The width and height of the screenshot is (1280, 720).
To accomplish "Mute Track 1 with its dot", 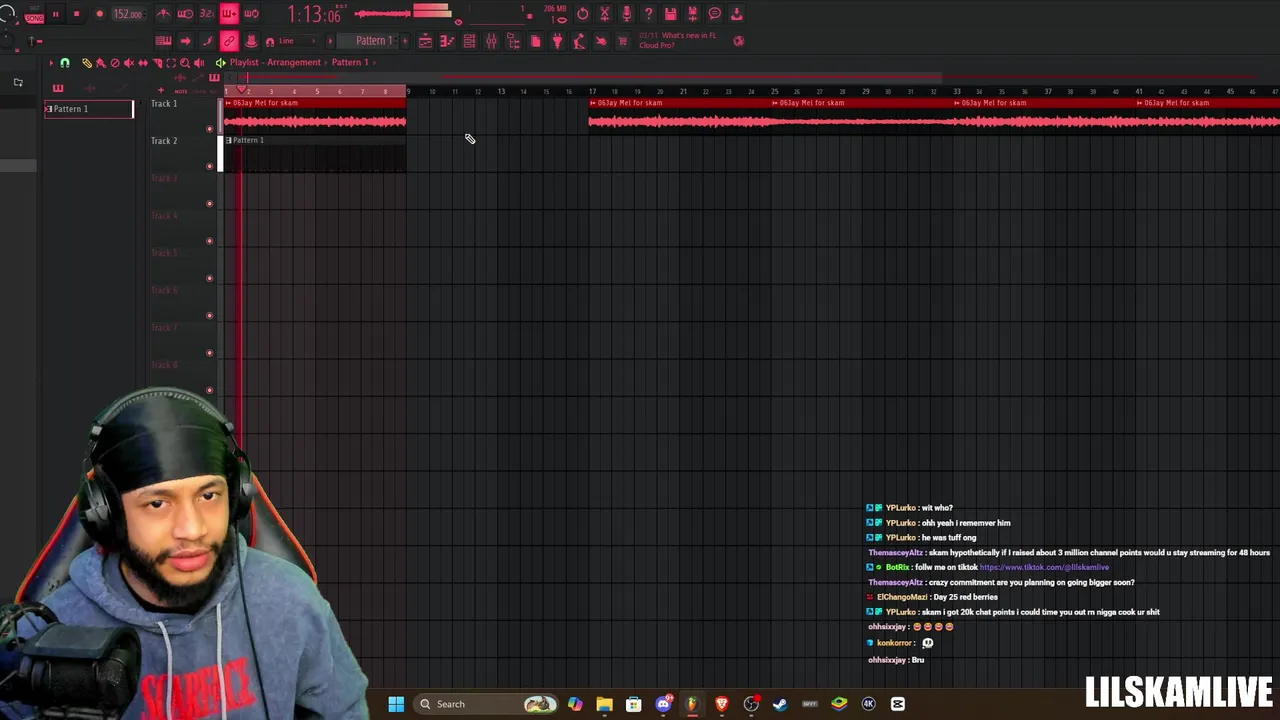I will 210,129.
